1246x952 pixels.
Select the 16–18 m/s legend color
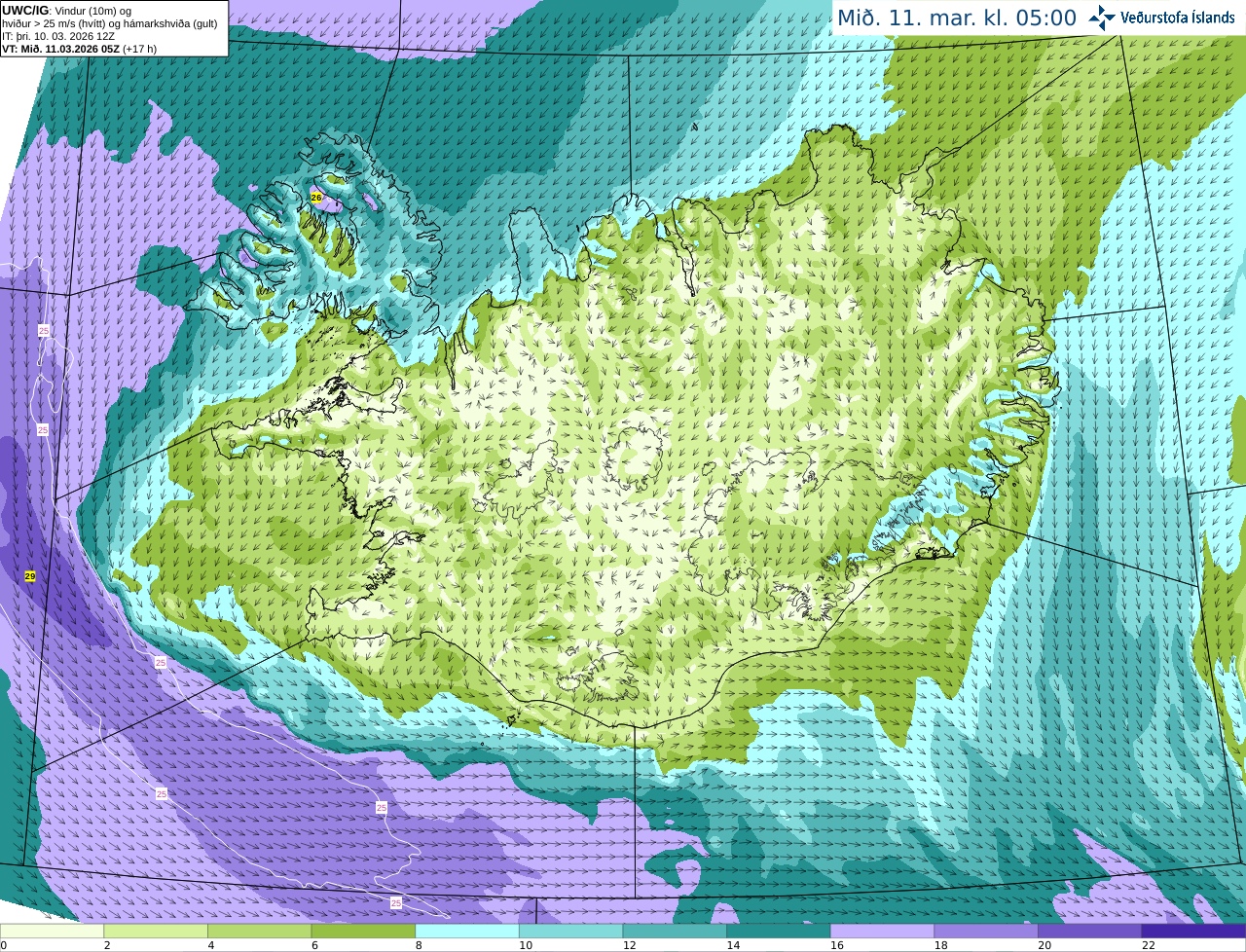pos(883,931)
